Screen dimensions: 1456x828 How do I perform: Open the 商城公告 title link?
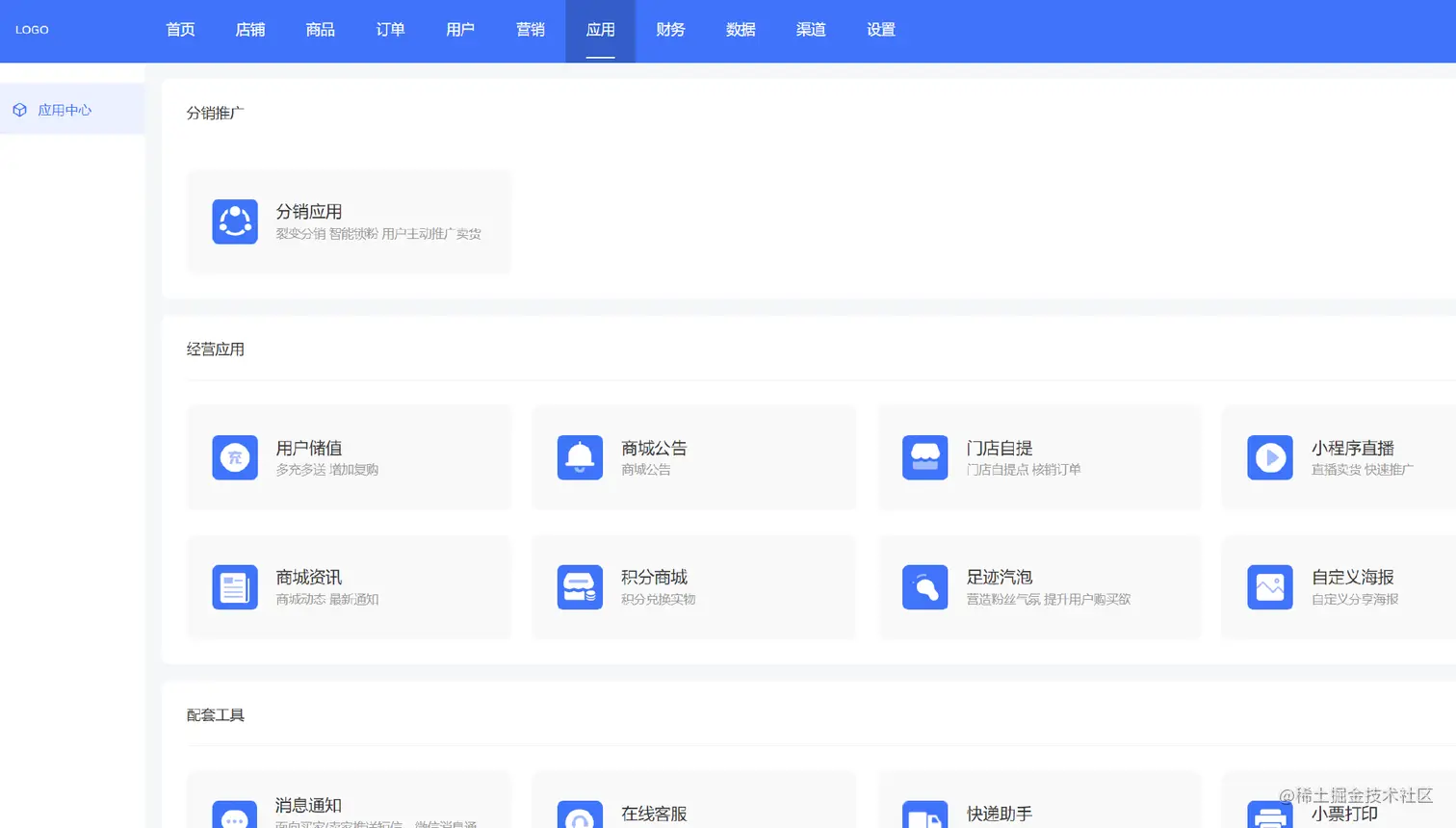[654, 449]
